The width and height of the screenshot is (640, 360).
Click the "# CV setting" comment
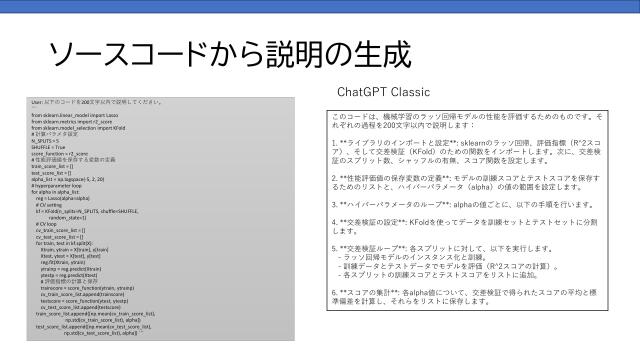(x=49, y=205)
